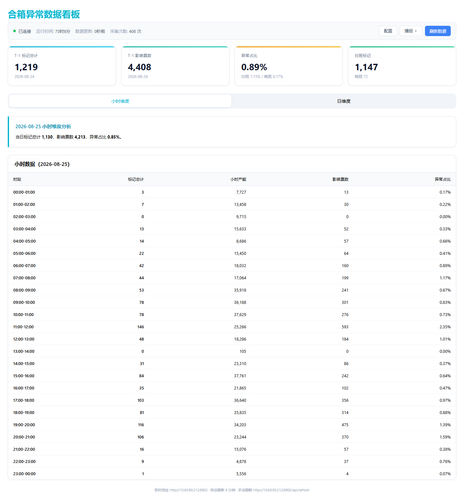Select the 18:00-19:00 row
The width and height of the screenshot is (464, 500).
pyautogui.click(x=232, y=413)
